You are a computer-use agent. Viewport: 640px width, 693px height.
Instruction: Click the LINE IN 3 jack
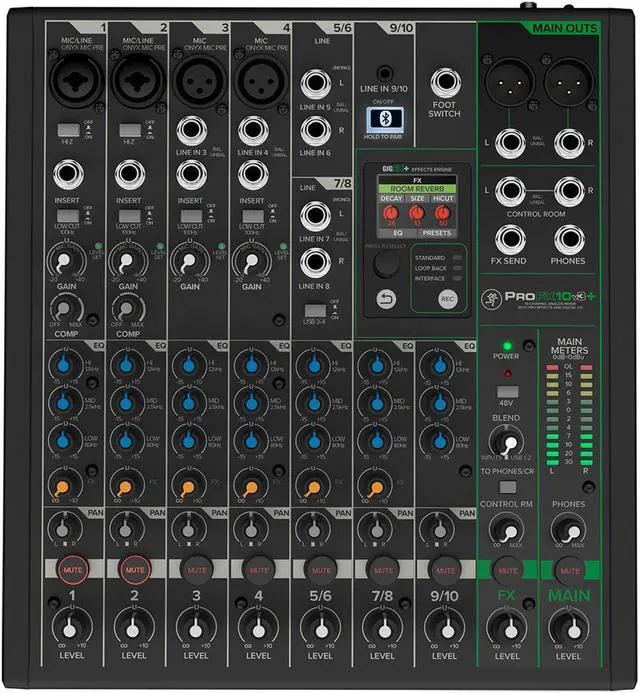(x=192, y=131)
